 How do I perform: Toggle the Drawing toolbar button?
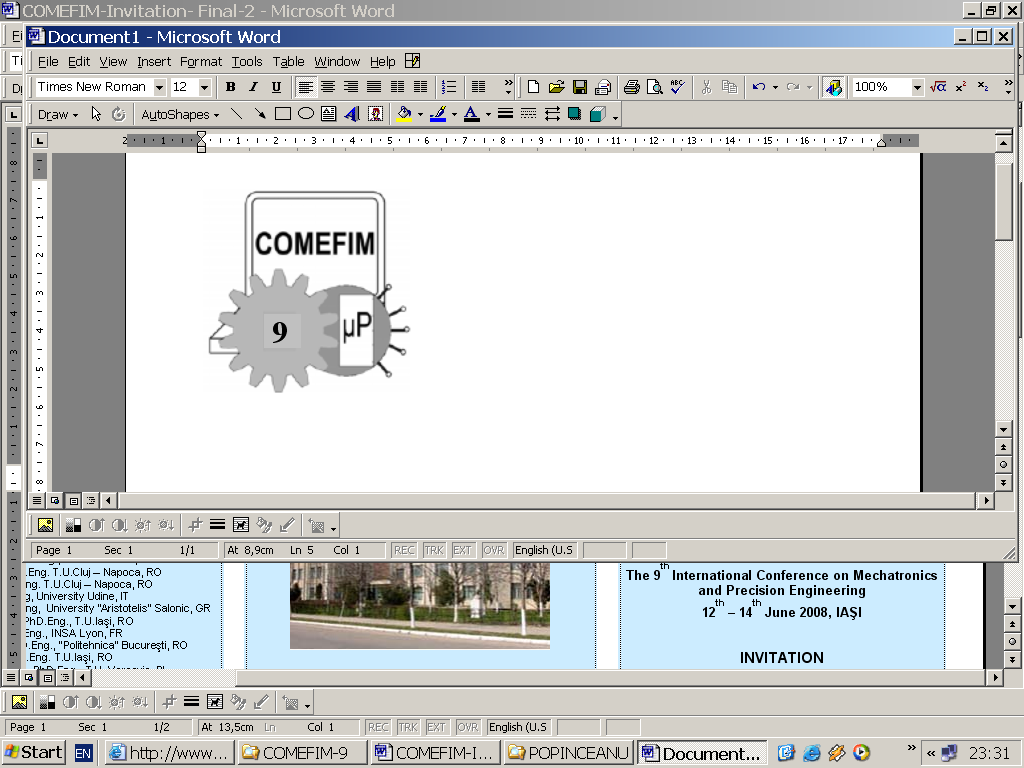[x=833, y=87]
